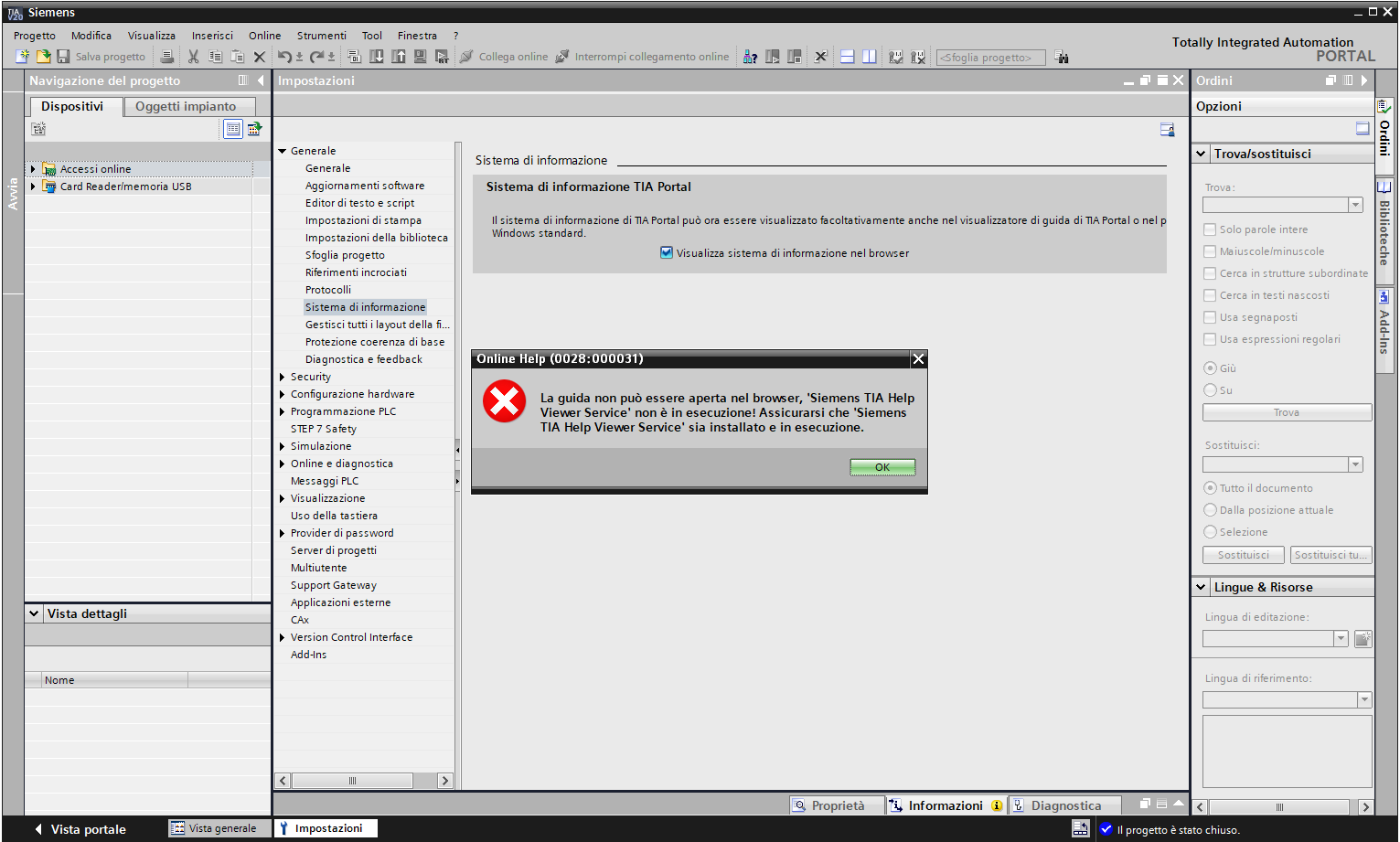This screenshot has height=842, width=1400.
Task: Click OK in the Online Help dialog
Action: tap(882, 467)
